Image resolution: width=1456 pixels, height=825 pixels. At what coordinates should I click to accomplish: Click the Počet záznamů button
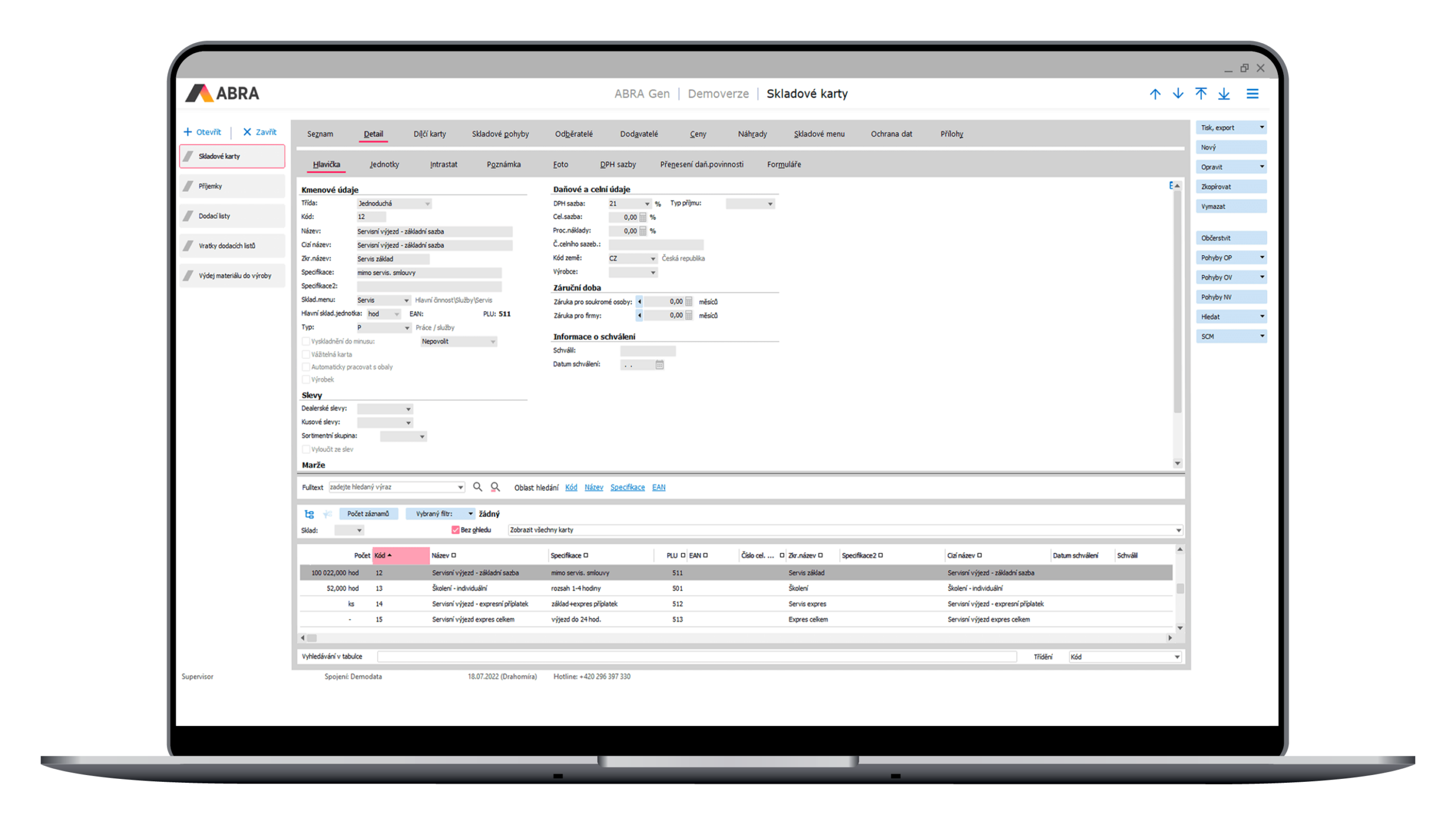click(x=368, y=513)
